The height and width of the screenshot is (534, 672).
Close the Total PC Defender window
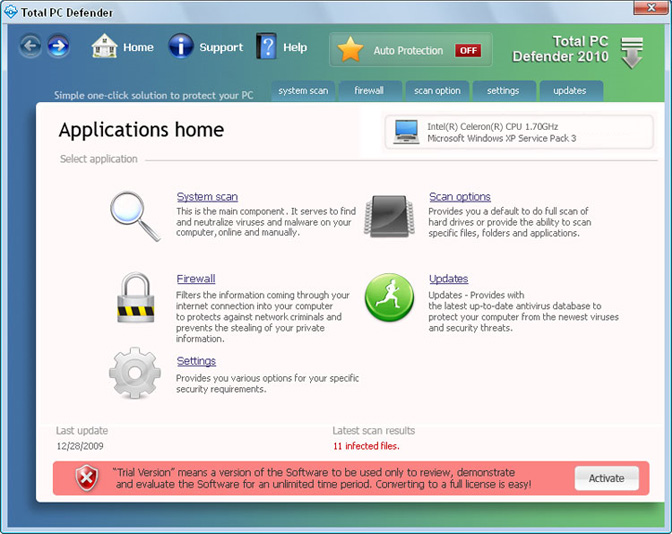(x=651, y=7)
